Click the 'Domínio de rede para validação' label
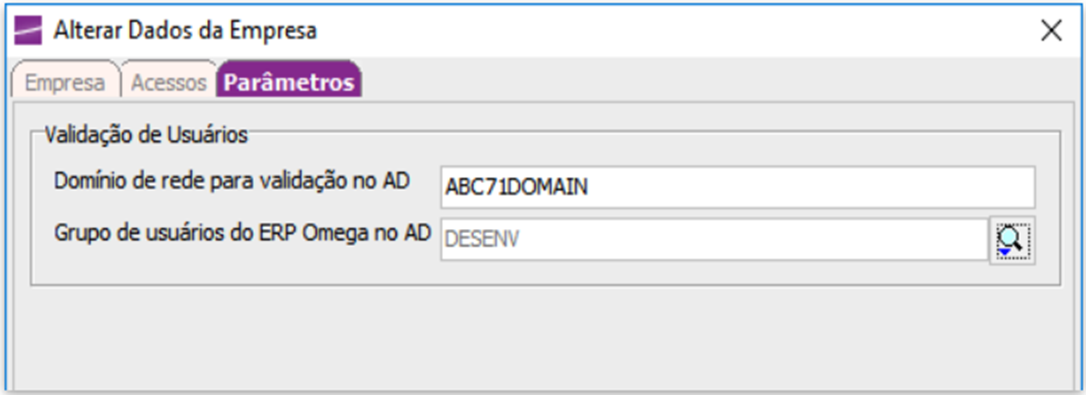1086x395 pixels. pos(231,181)
